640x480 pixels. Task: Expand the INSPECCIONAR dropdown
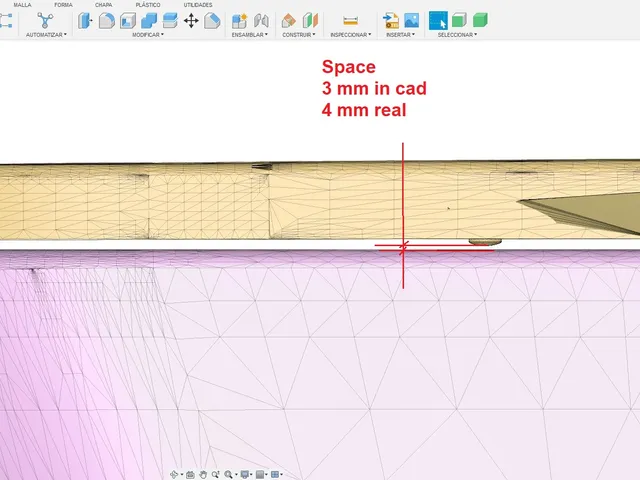tap(351, 35)
